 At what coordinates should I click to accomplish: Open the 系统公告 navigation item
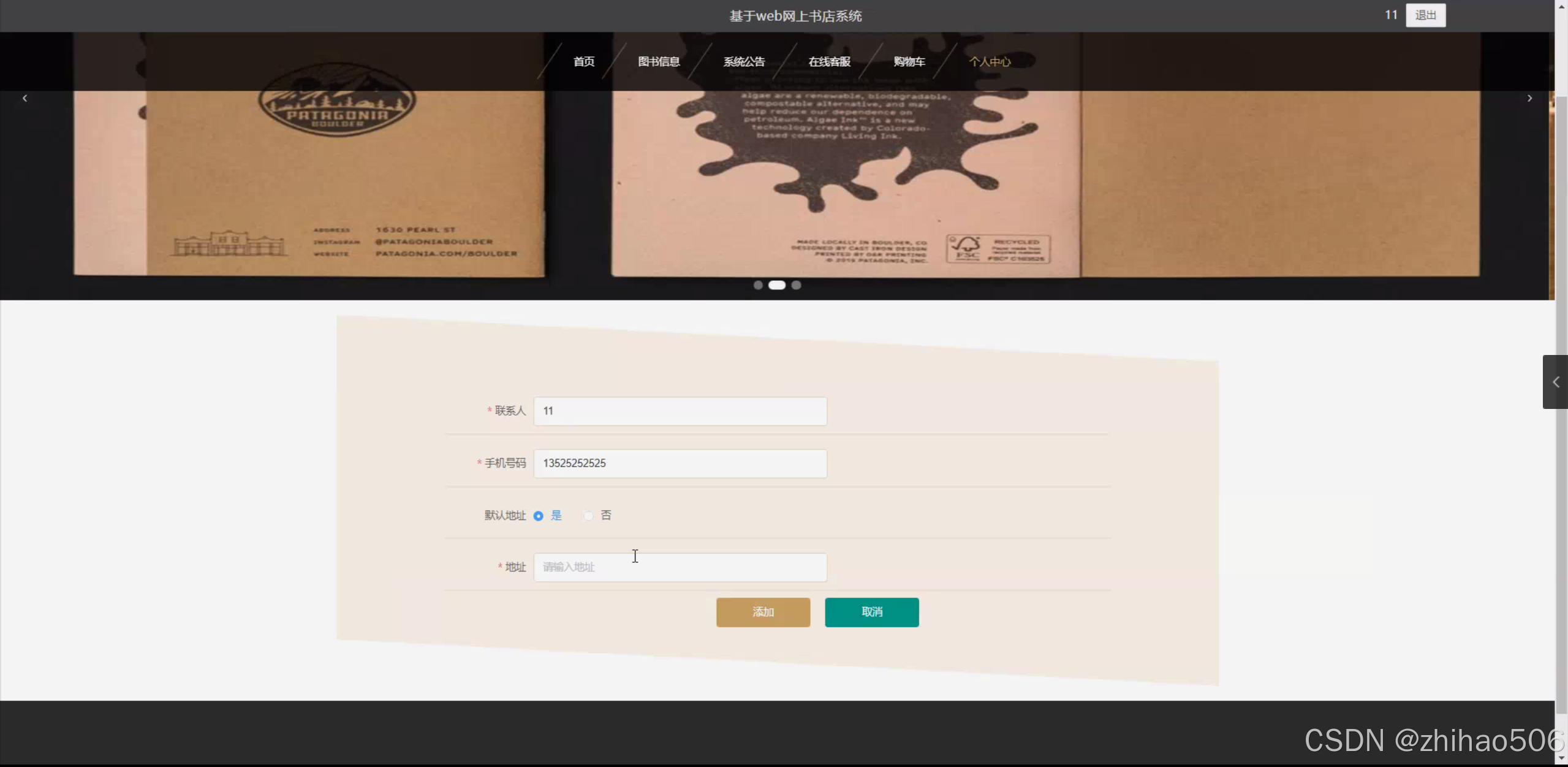tap(744, 61)
